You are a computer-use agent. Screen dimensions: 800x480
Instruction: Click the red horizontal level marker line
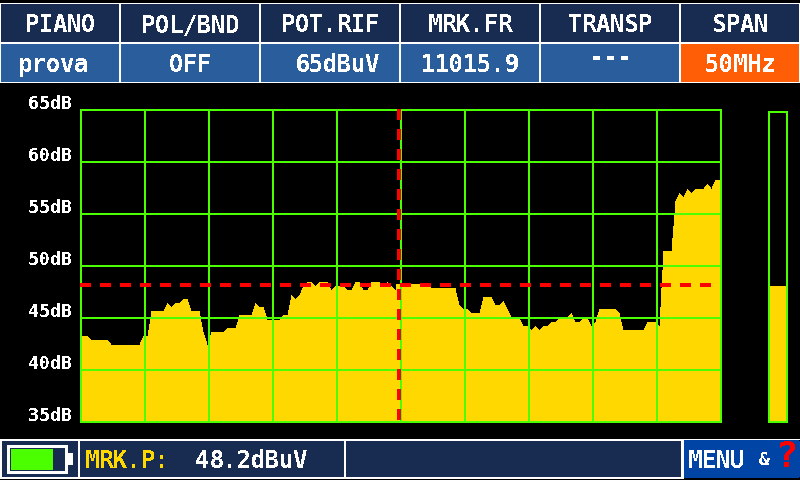[396, 285]
